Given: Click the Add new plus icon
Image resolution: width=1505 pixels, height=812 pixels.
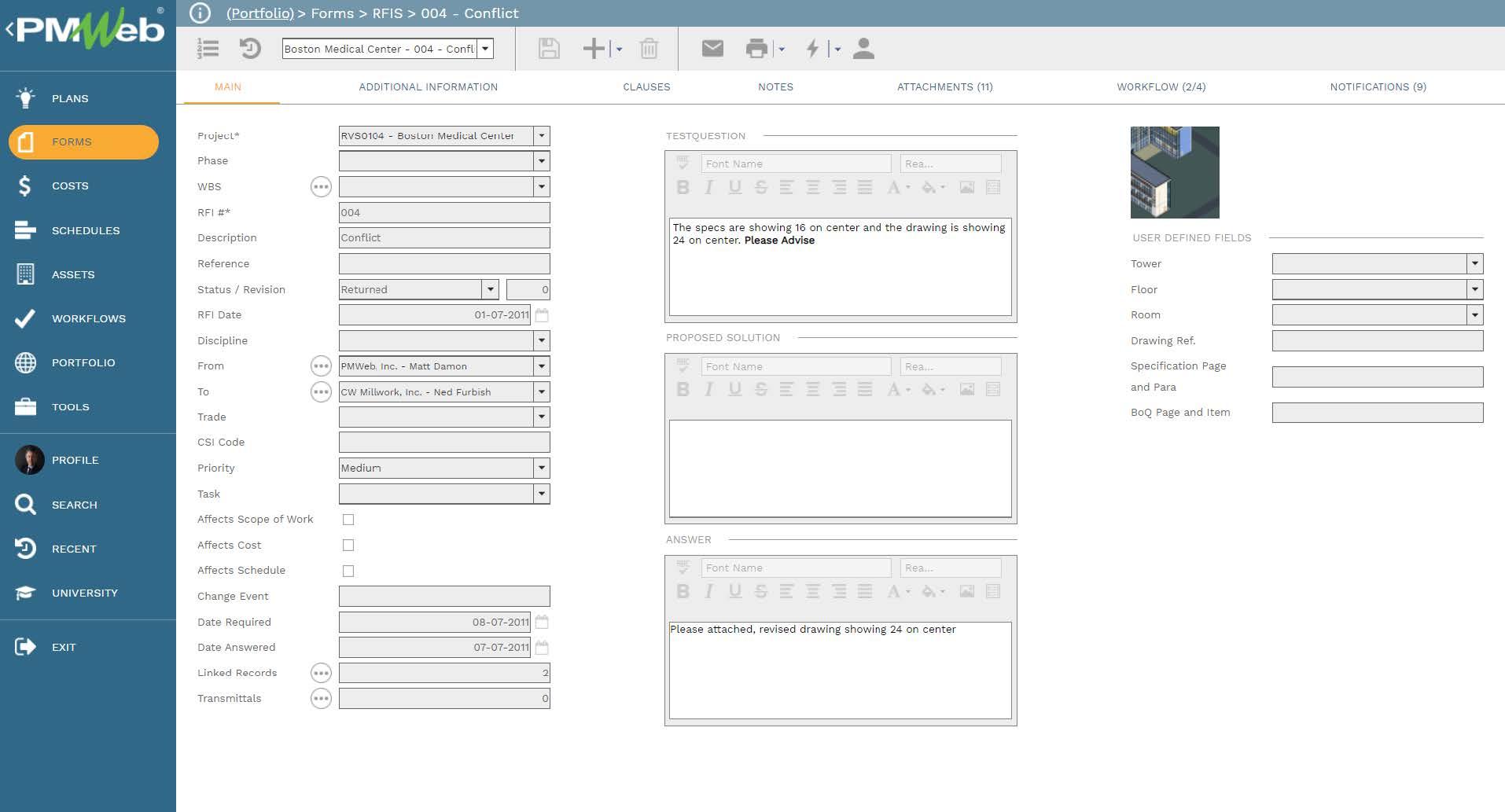Looking at the screenshot, I should (594, 49).
